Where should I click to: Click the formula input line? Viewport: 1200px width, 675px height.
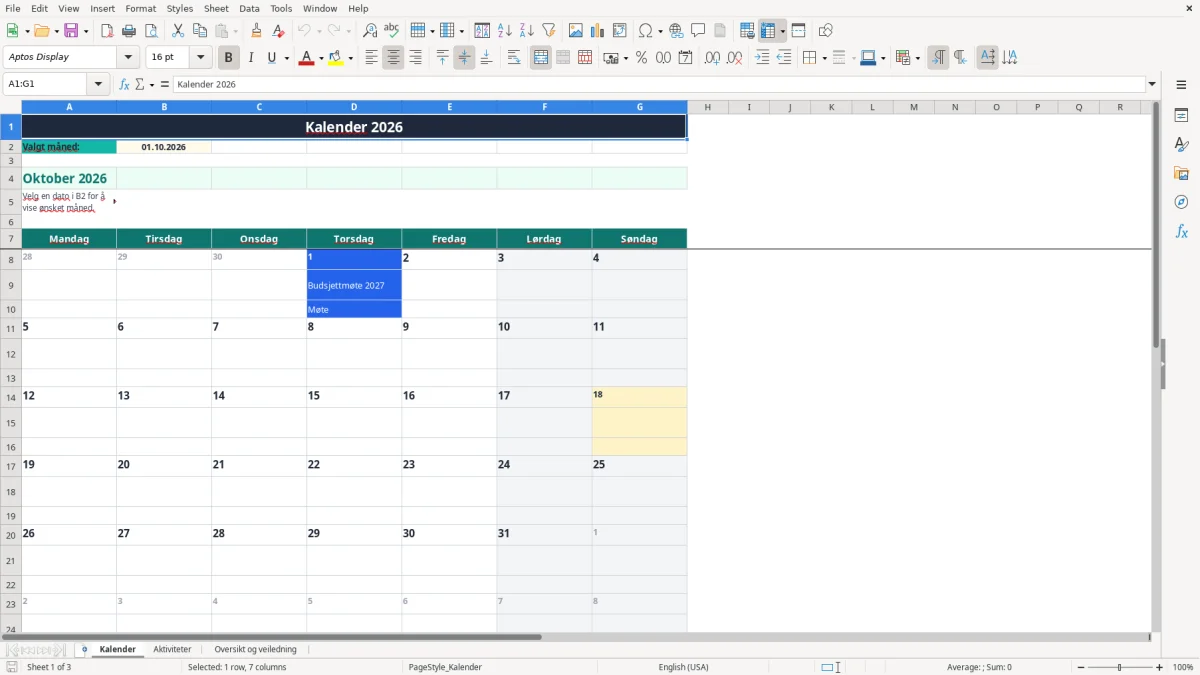[x=659, y=84]
